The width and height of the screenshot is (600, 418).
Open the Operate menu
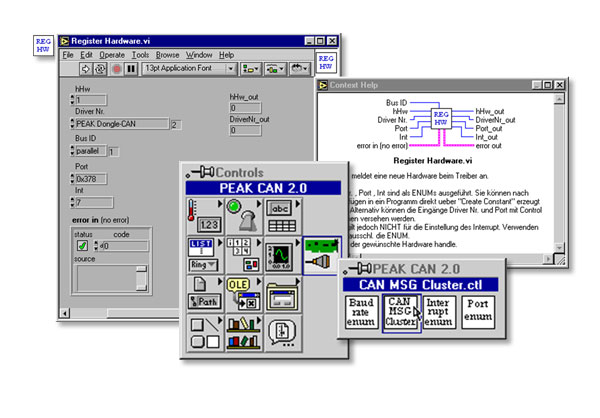pyautogui.click(x=112, y=54)
